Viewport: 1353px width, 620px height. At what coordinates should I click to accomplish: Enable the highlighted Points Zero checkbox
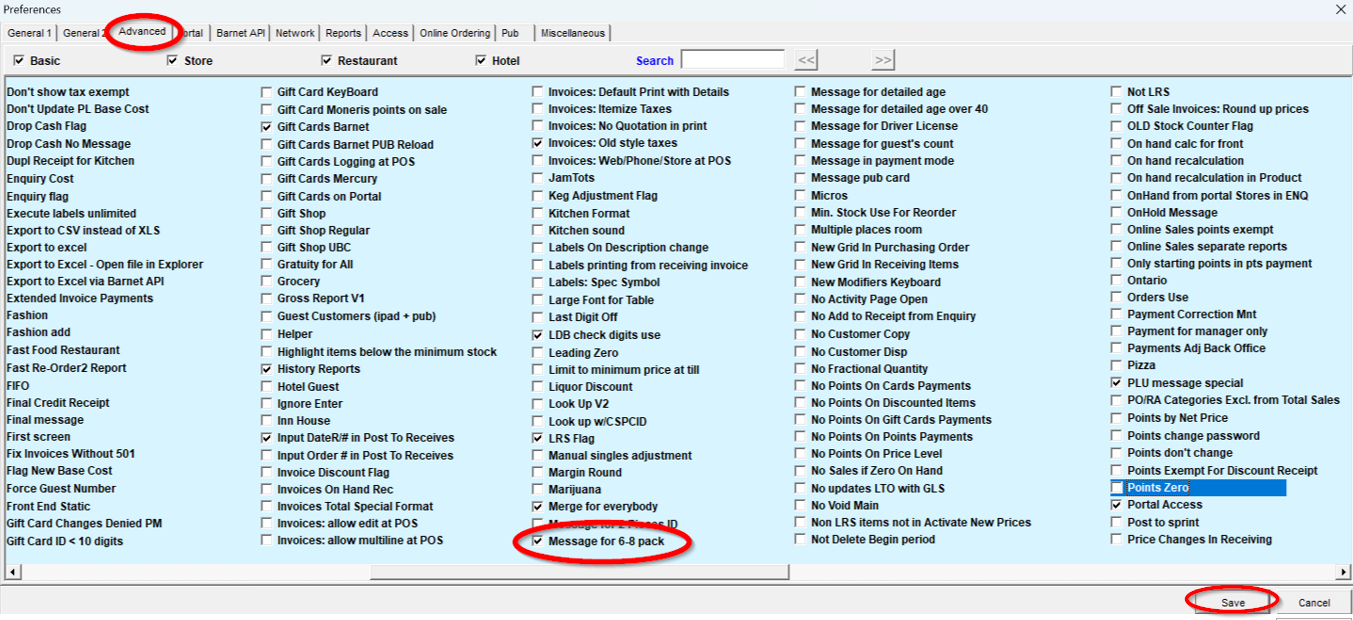click(x=1117, y=488)
